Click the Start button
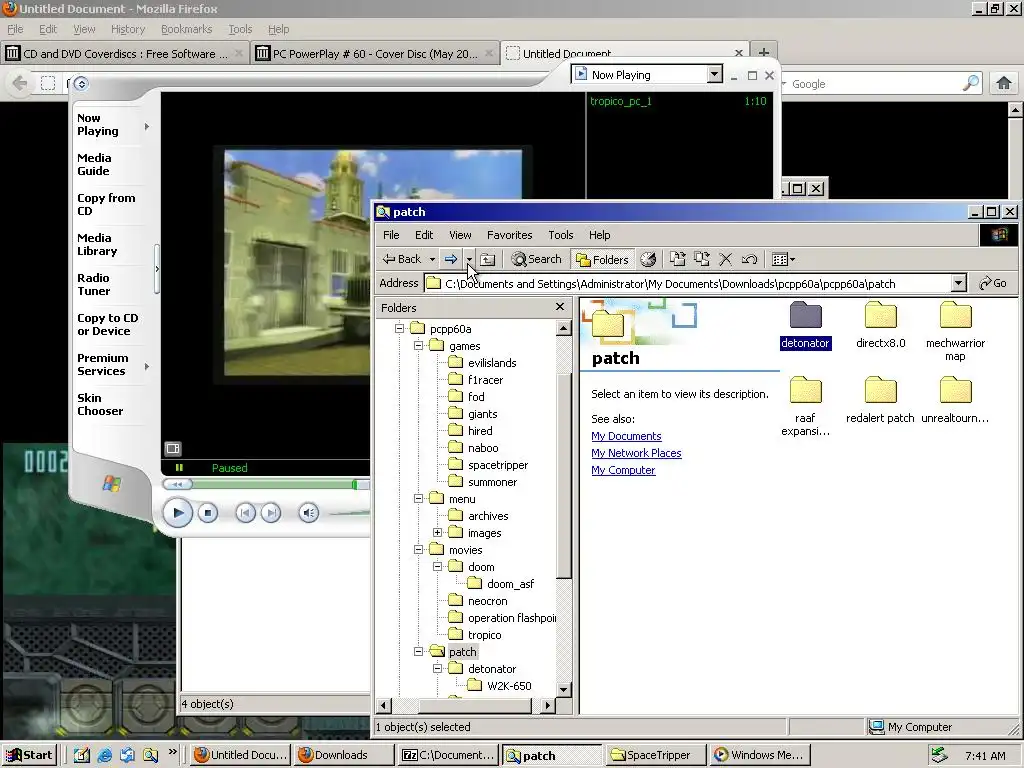The width and height of the screenshot is (1024, 768). [29, 756]
